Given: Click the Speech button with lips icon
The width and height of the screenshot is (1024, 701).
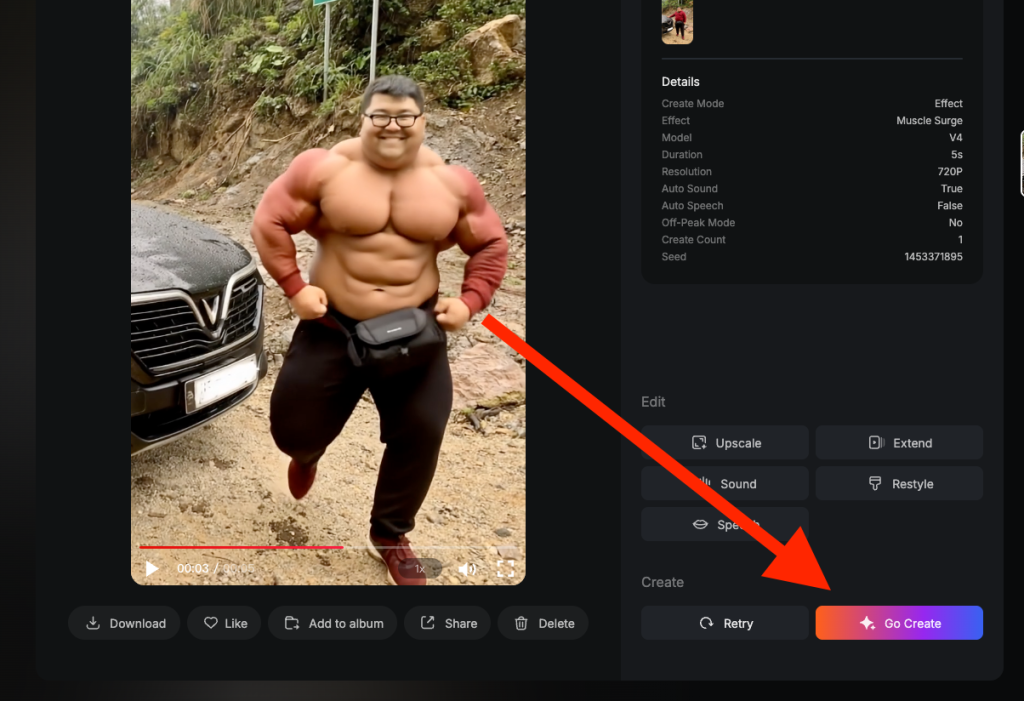Looking at the screenshot, I should [725, 524].
